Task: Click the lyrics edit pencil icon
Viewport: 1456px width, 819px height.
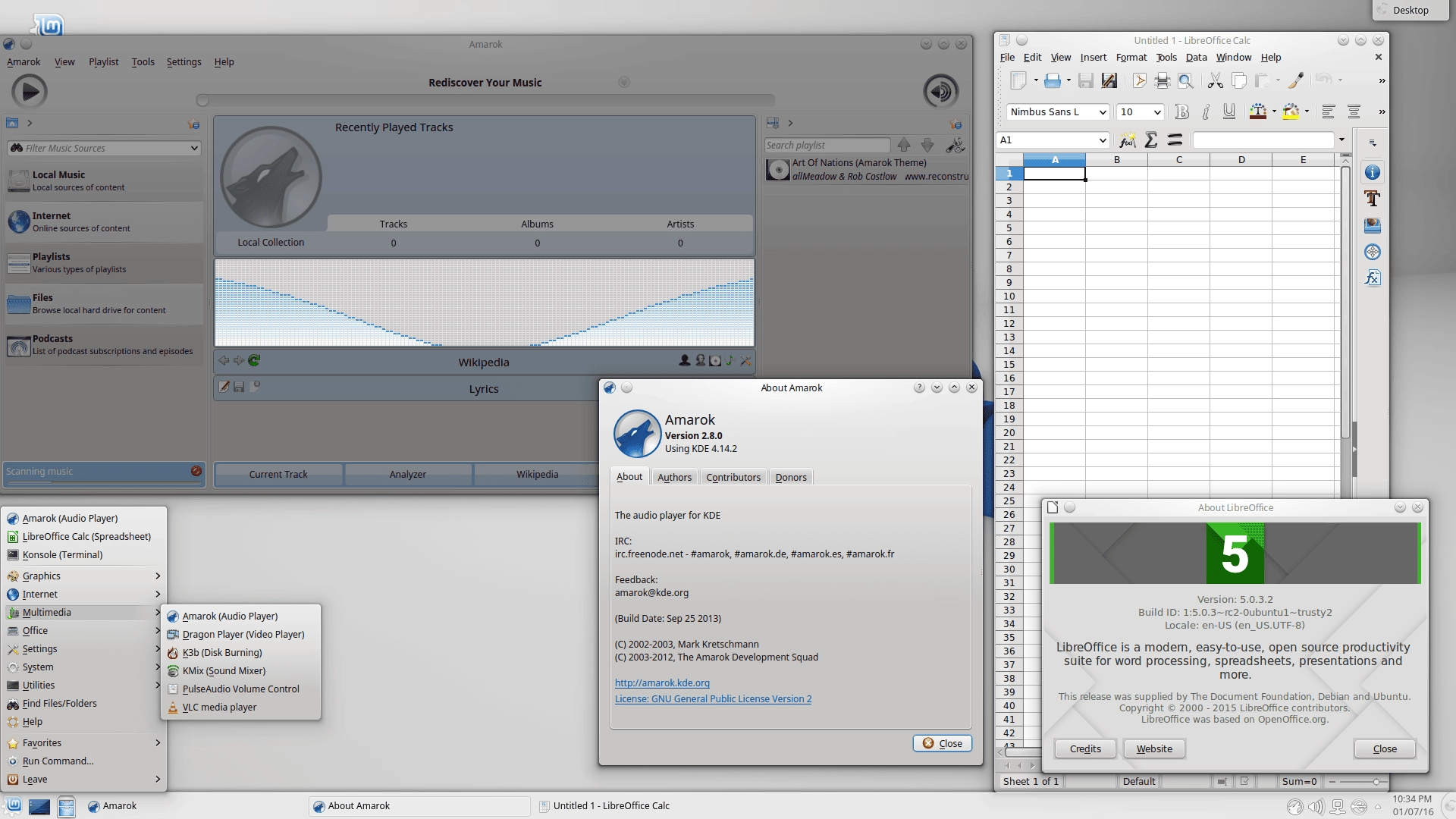Action: (224, 387)
